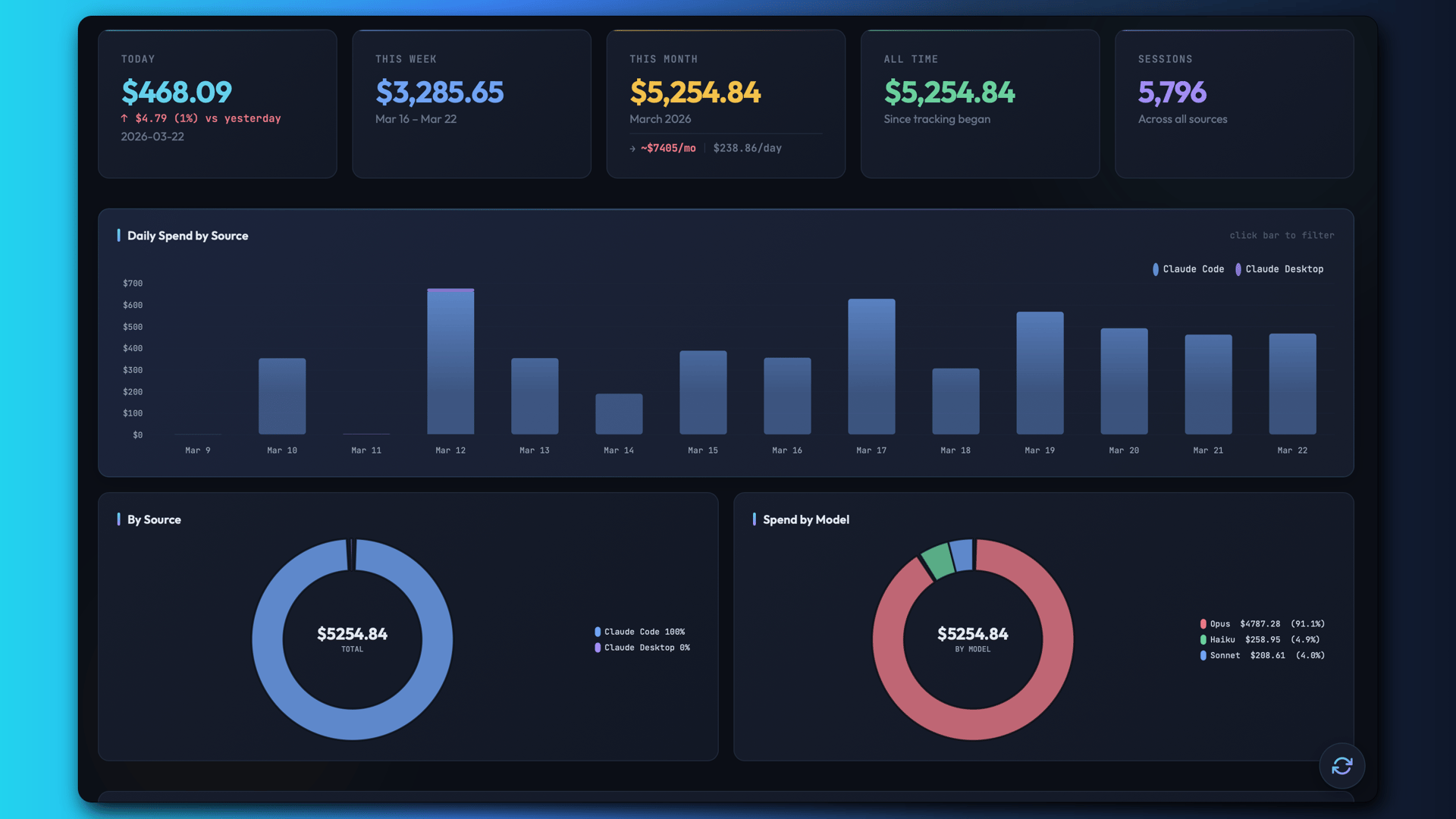Click the Mar 12 spending bar

tap(450, 362)
